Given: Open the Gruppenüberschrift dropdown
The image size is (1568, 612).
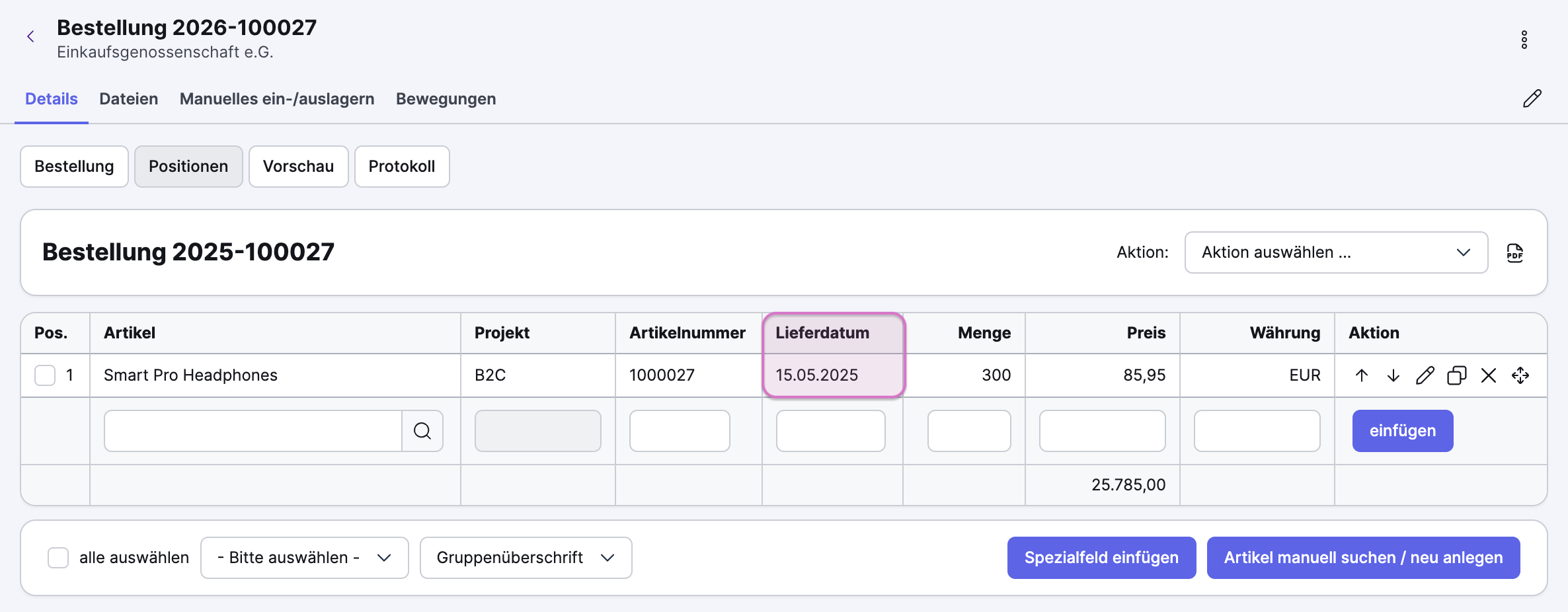Looking at the screenshot, I should point(526,558).
